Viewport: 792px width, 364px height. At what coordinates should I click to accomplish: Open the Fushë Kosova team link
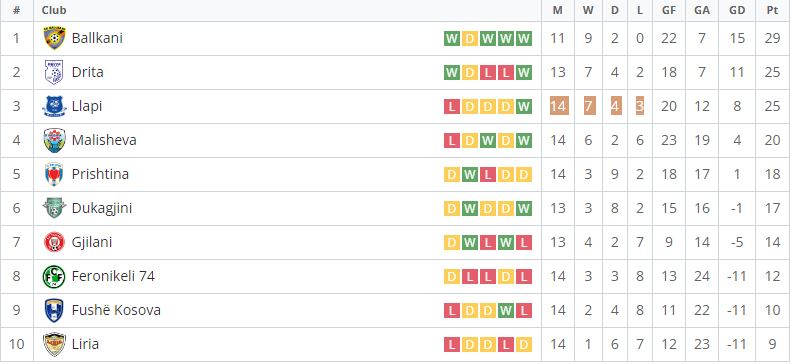116,310
